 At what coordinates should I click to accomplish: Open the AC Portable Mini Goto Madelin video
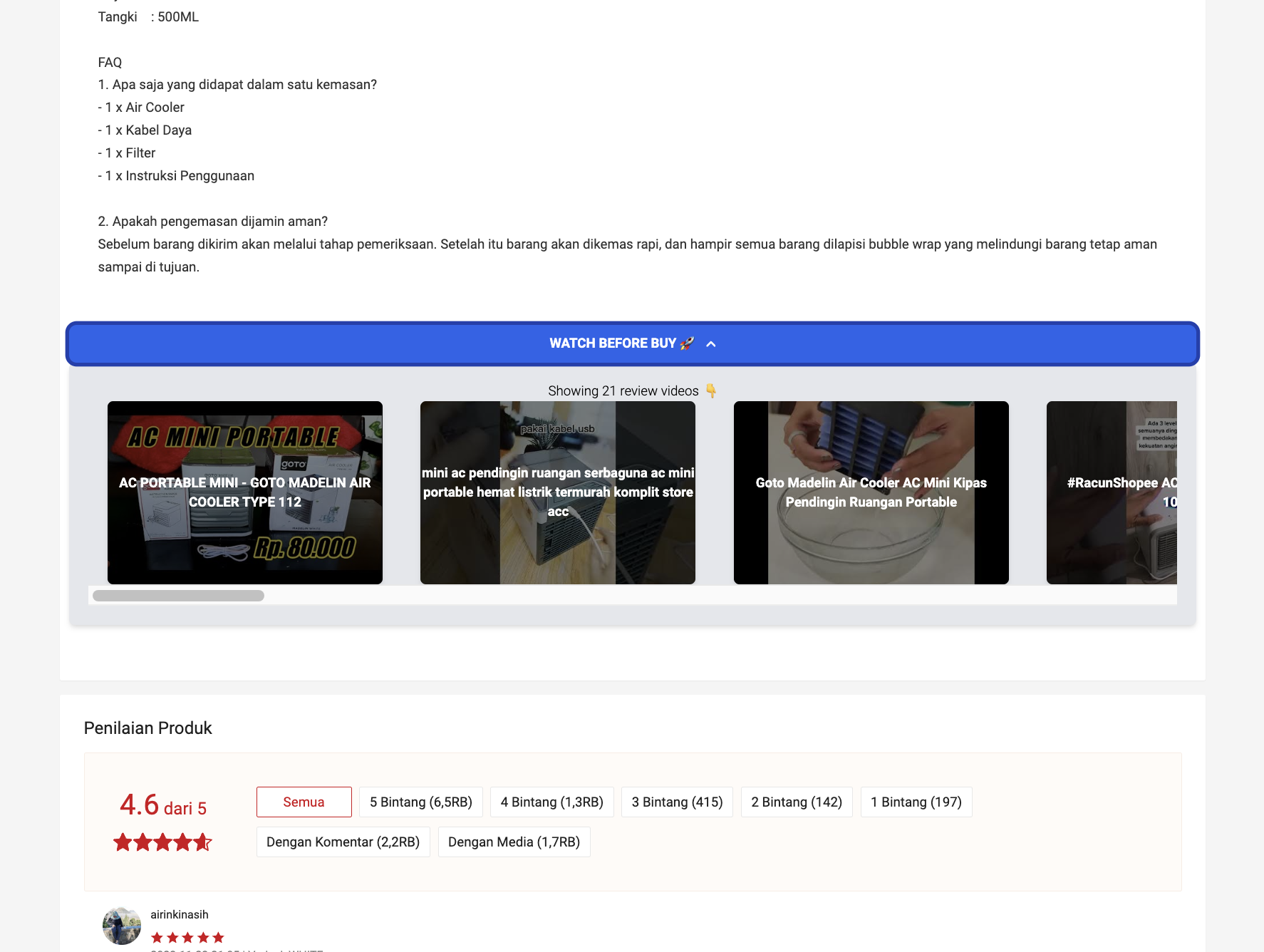pyautogui.click(x=245, y=492)
